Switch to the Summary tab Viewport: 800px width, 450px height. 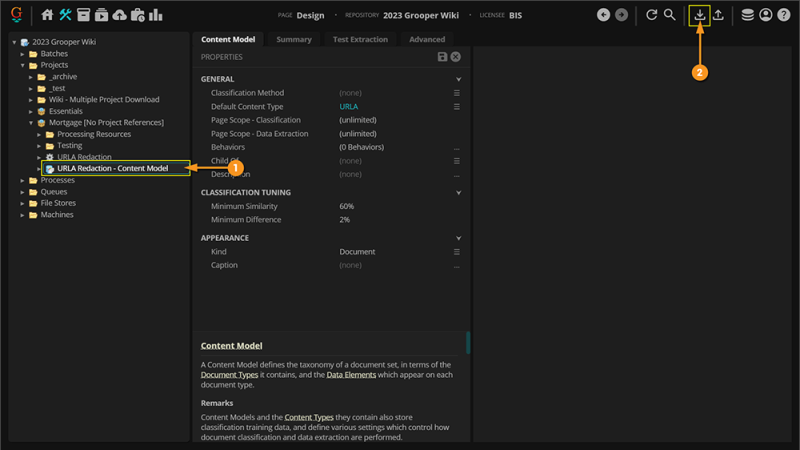[x=294, y=39]
